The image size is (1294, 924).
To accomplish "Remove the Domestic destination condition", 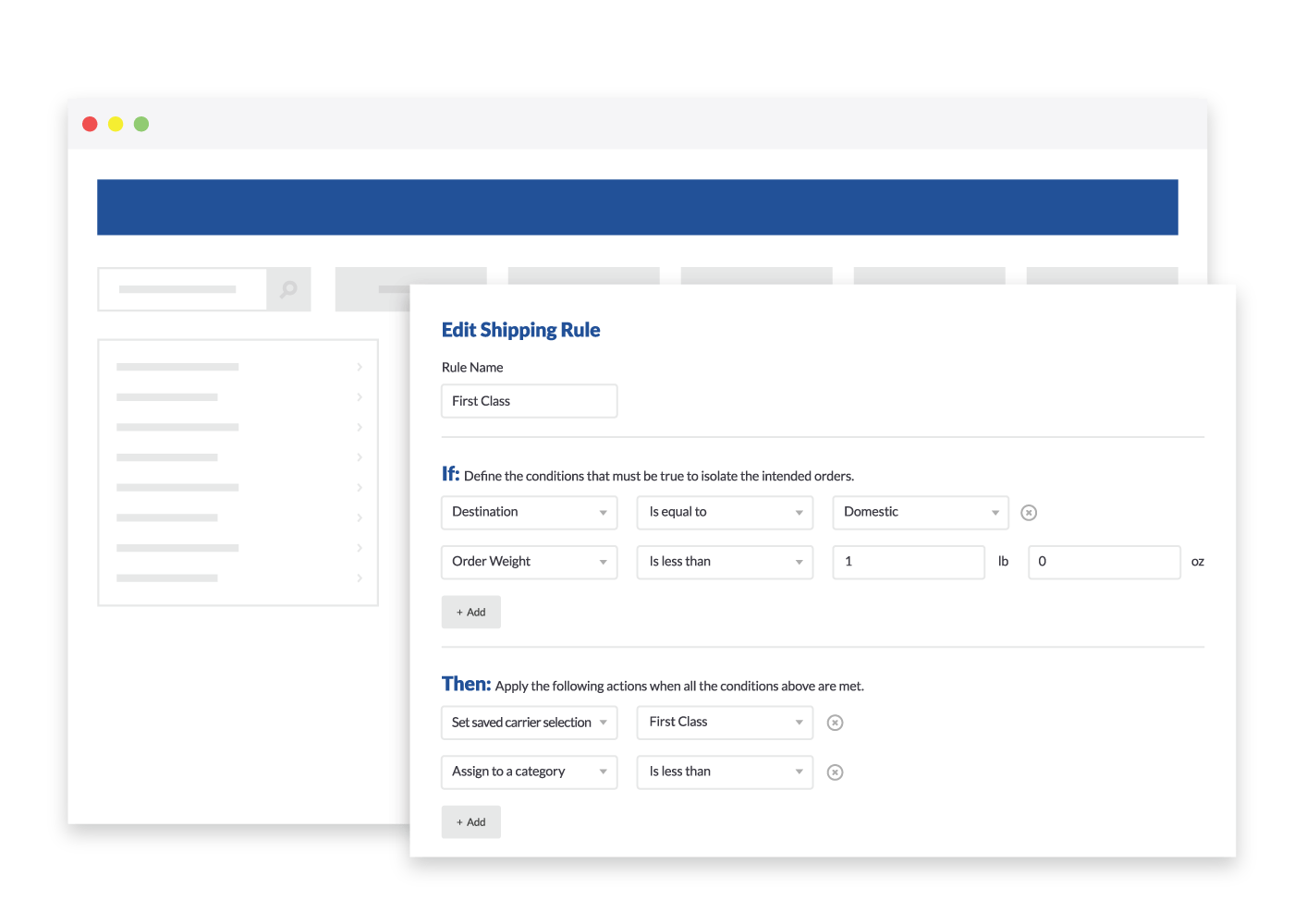I will tap(1029, 512).
